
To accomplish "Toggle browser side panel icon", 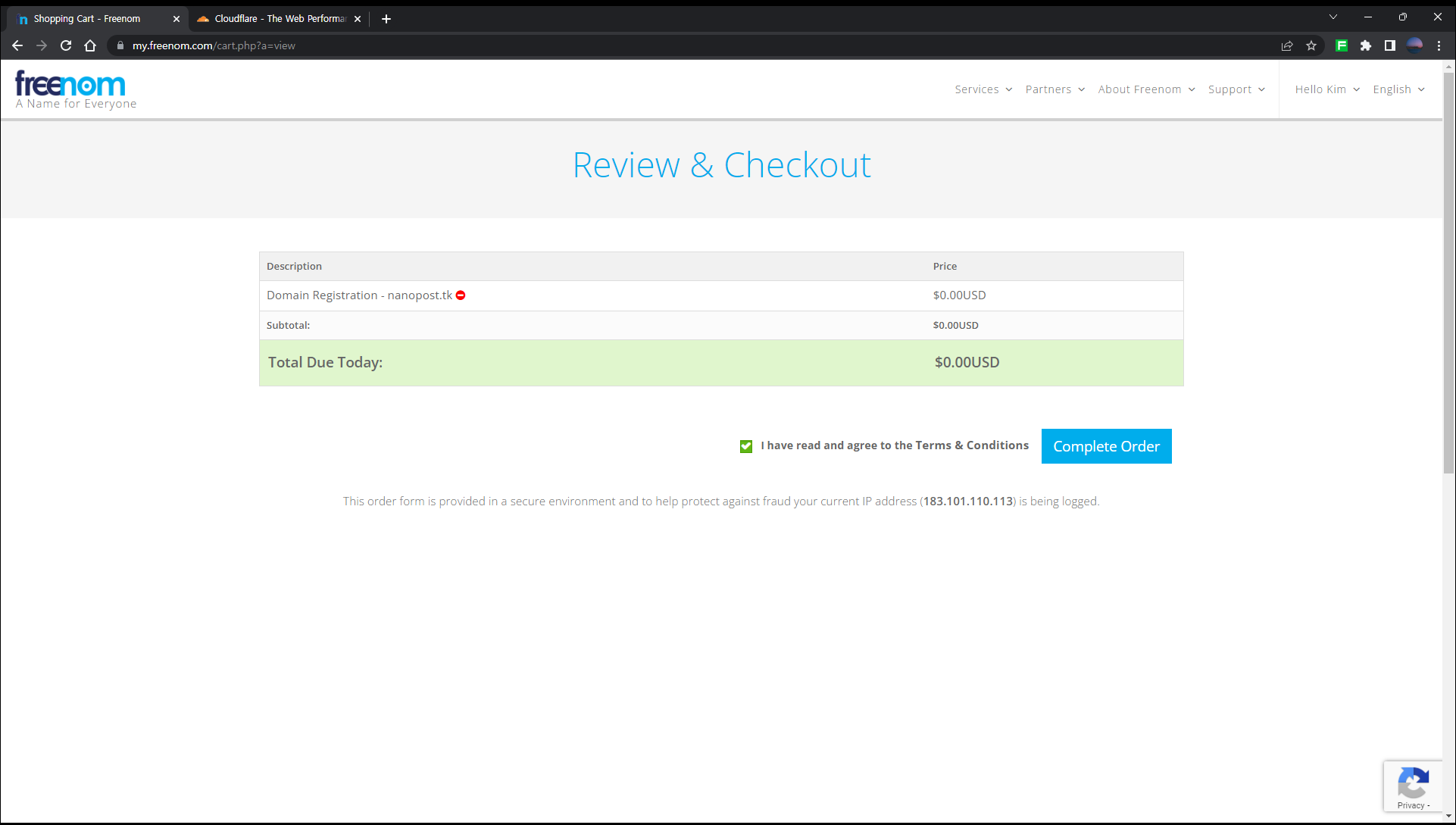I will coord(1390,45).
